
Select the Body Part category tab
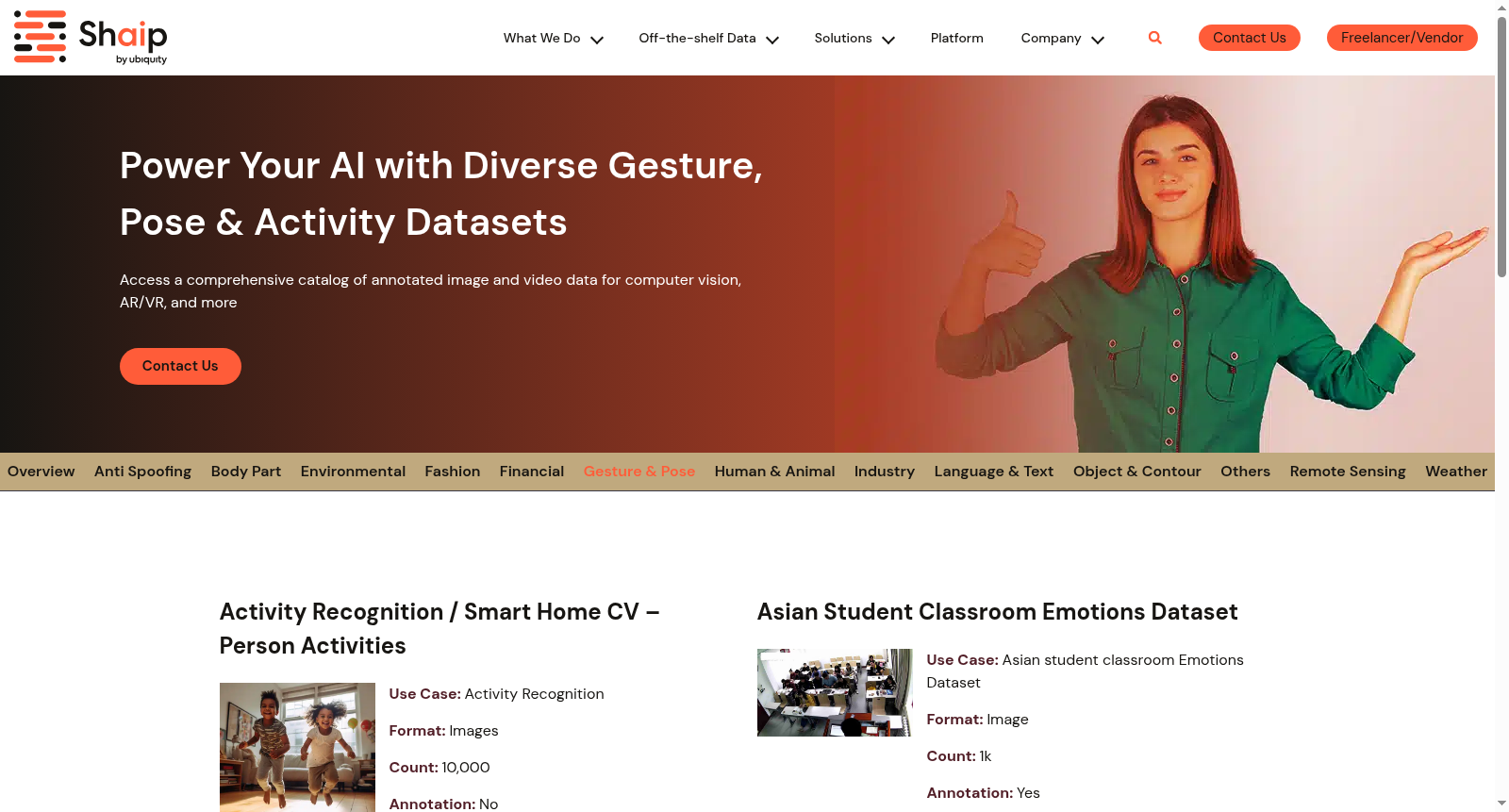click(x=246, y=472)
